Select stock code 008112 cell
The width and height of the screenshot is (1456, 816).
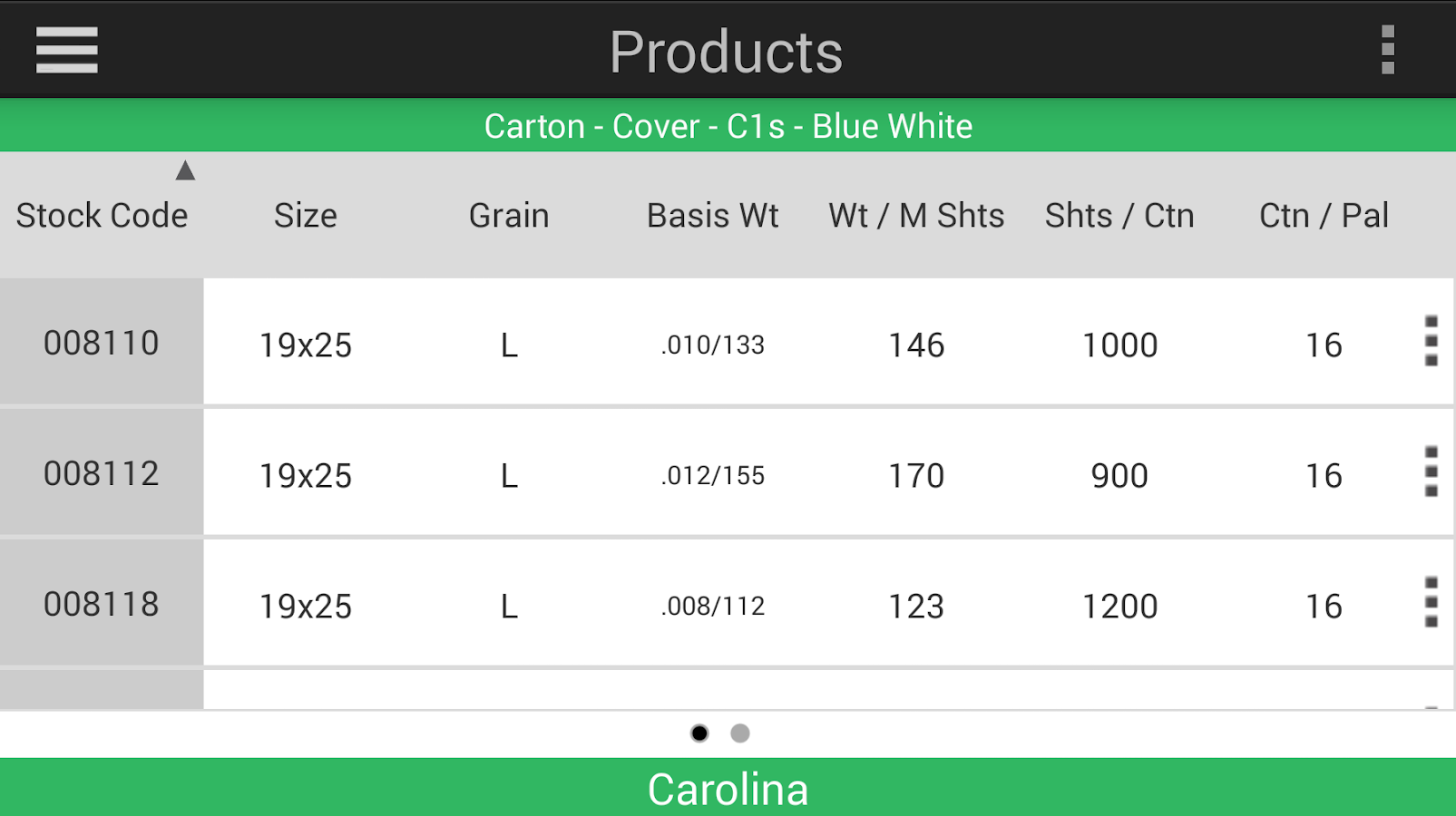tap(102, 473)
